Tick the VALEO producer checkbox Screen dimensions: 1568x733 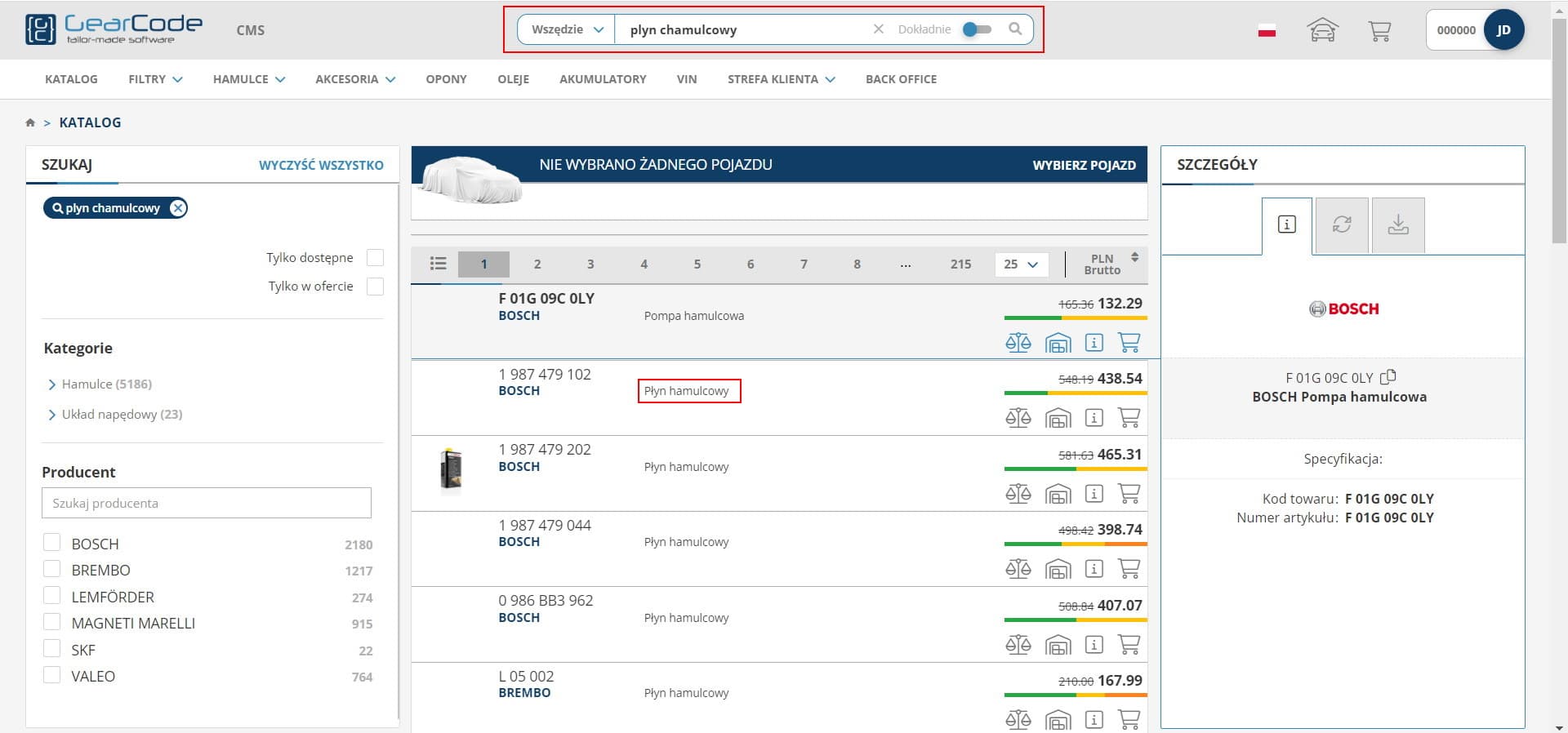point(52,675)
